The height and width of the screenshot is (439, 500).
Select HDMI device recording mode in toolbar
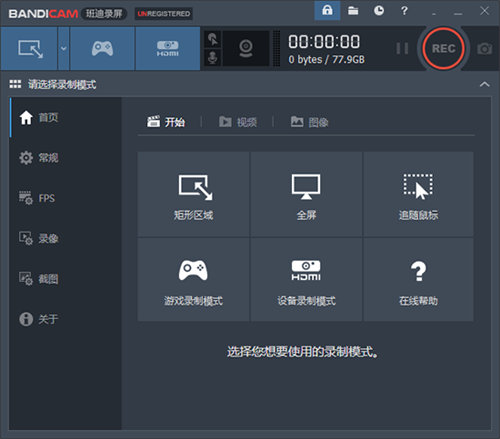coord(168,49)
